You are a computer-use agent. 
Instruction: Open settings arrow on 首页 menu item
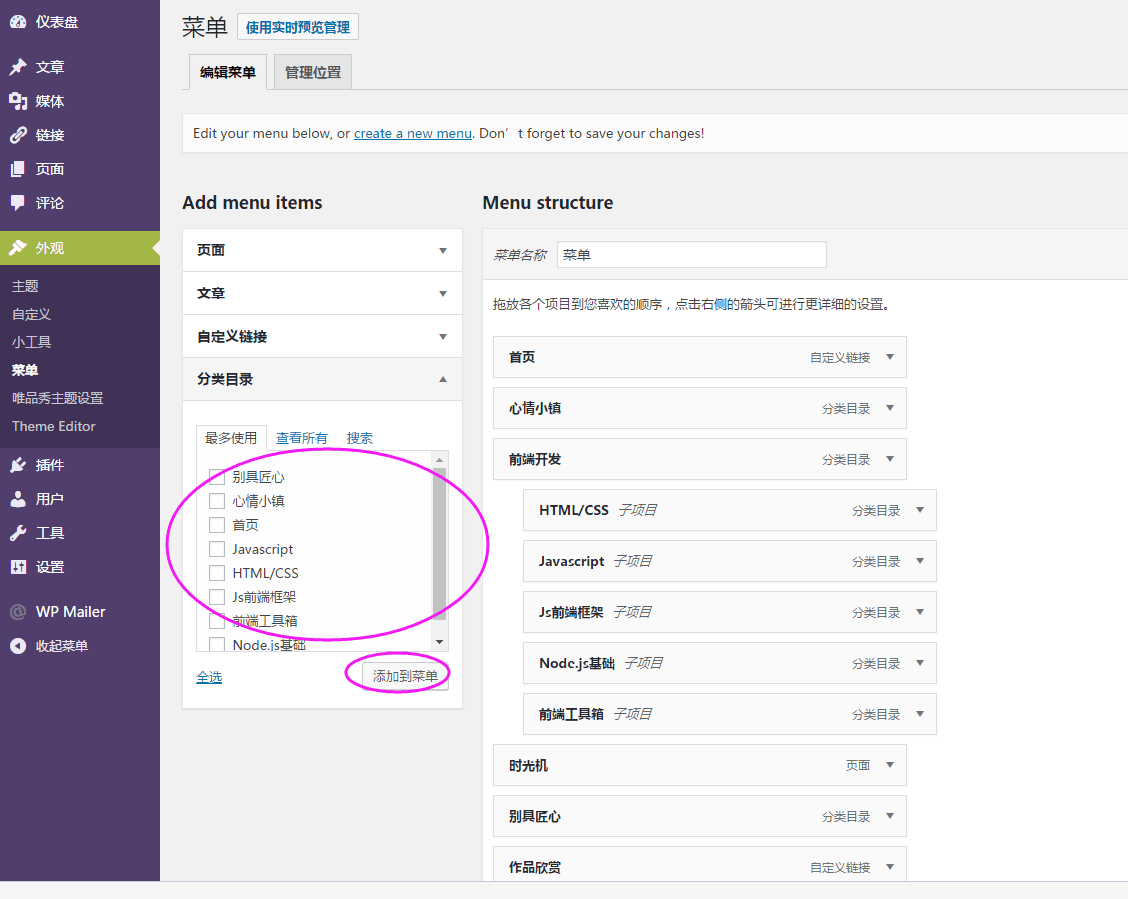pyautogui.click(x=892, y=357)
